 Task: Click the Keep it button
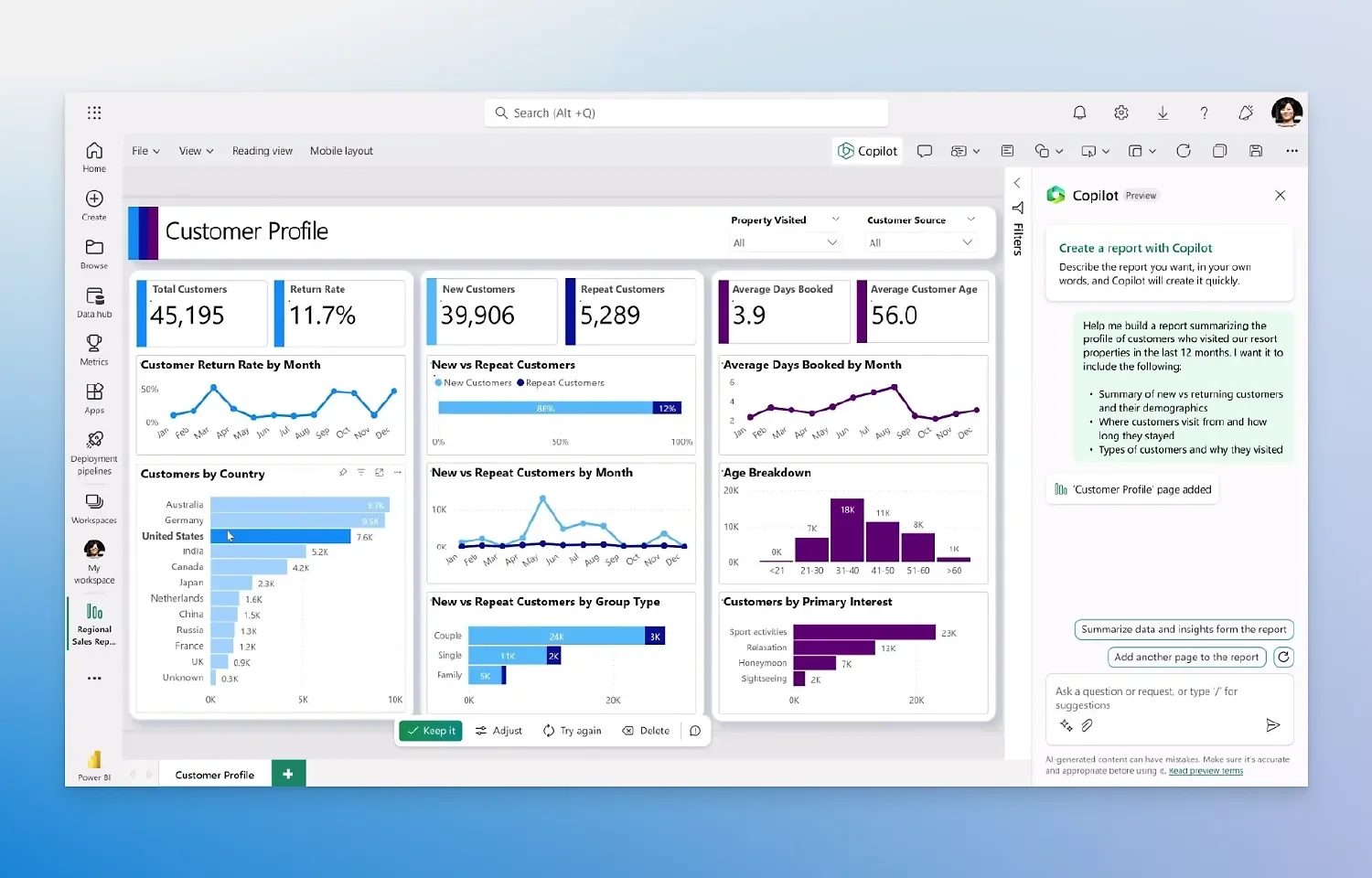[x=431, y=731]
